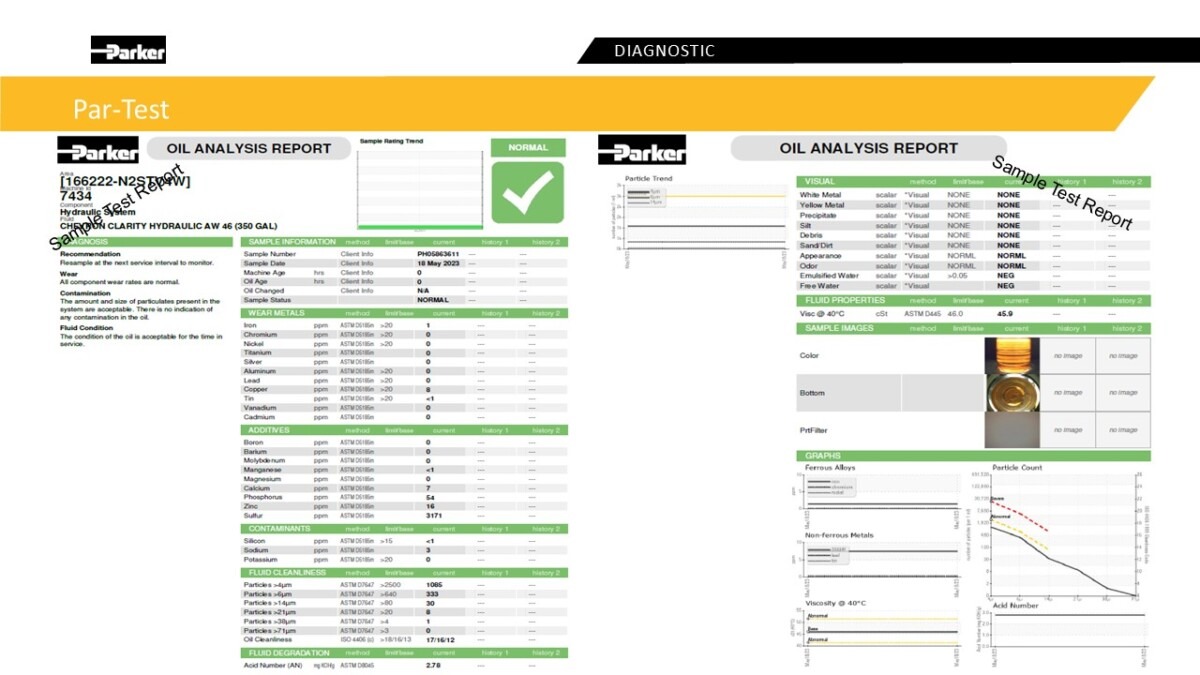This screenshot has width=1200, height=675.
Task: Select the VISUAL section header
Action: pyautogui.click(x=973, y=182)
